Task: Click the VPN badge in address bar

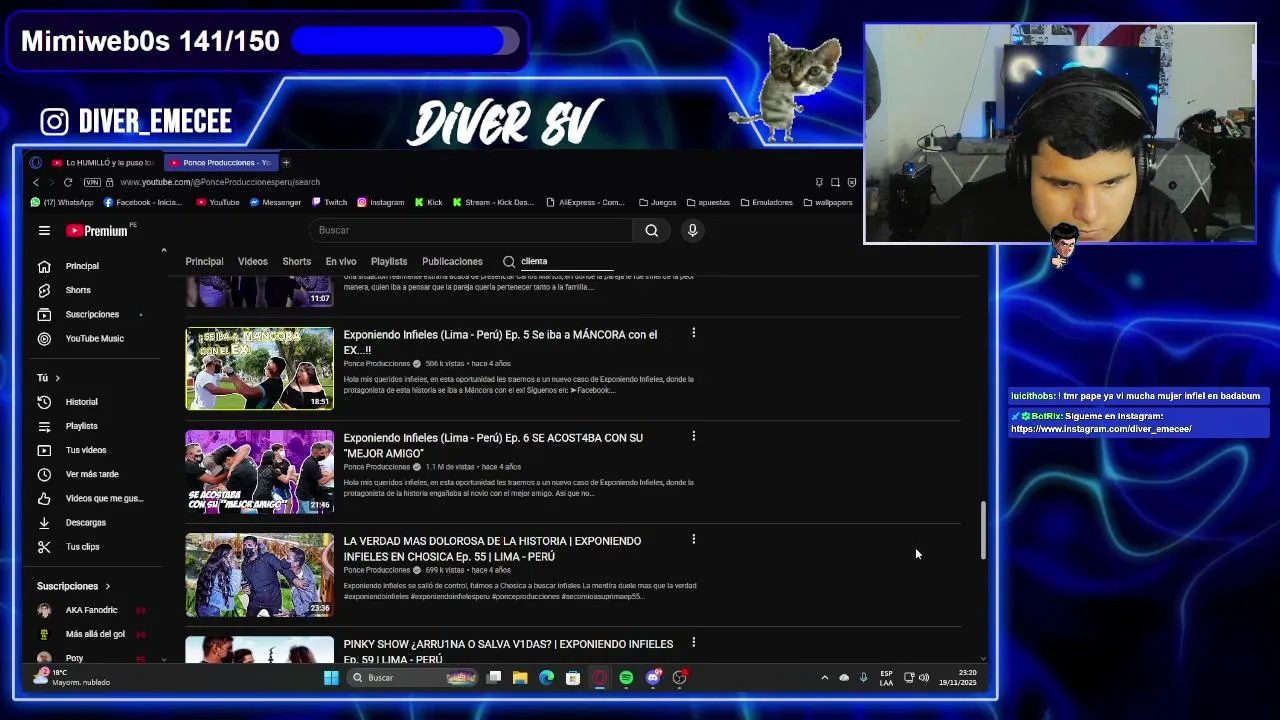Action: coord(92,182)
